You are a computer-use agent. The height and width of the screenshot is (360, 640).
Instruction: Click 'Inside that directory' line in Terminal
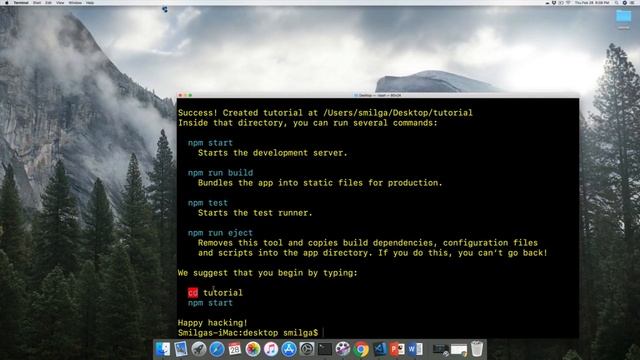[307, 123]
